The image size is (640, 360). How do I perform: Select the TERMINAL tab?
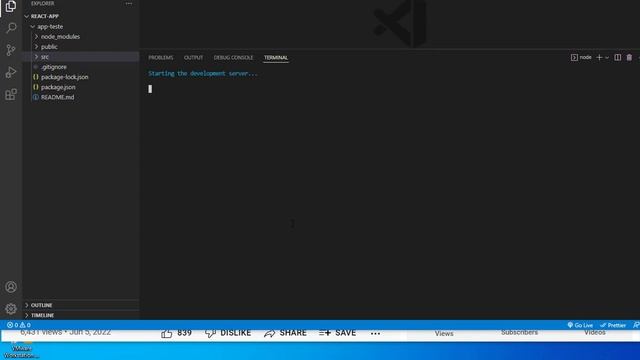(x=276, y=58)
